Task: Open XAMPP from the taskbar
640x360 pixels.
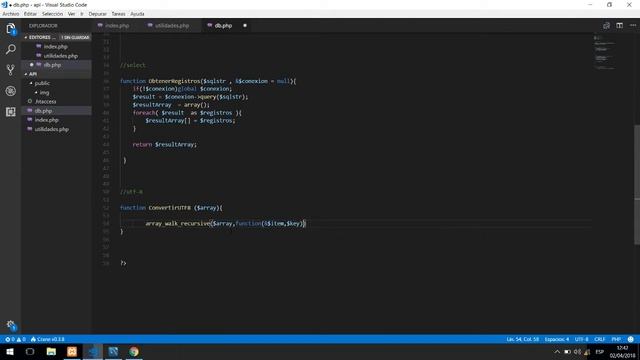Action: tap(72, 351)
